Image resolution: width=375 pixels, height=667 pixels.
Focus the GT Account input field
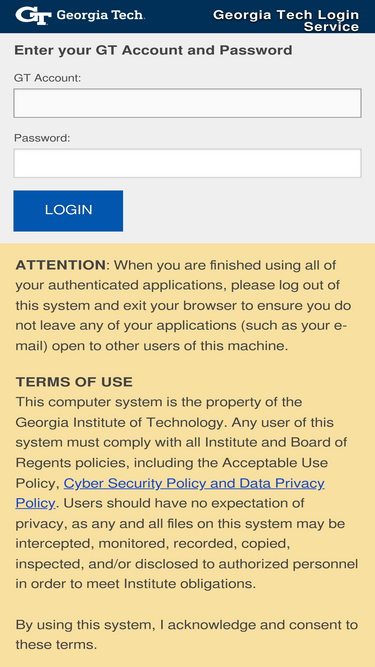pyautogui.click(x=188, y=103)
